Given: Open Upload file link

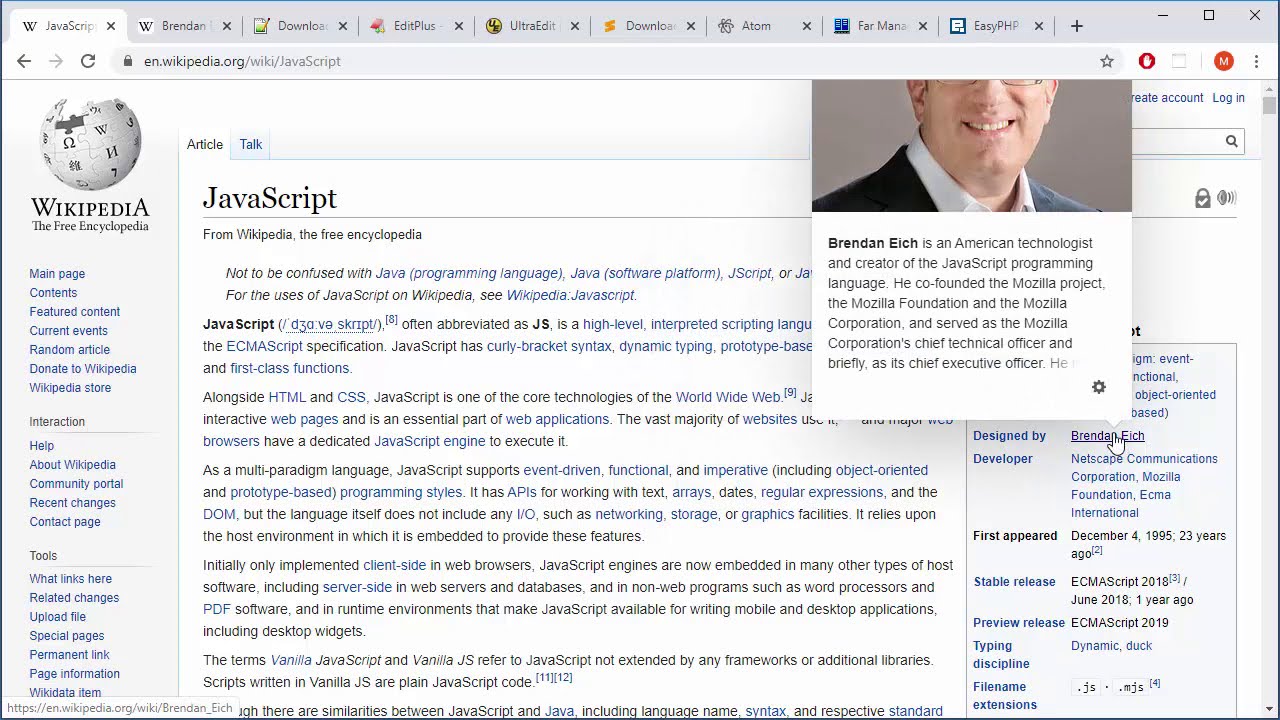Looking at the screenshot, I should 58,617.
